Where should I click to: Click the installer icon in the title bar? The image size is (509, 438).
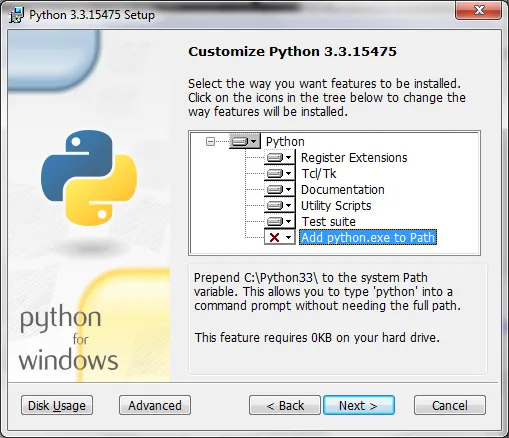pos(16,15)
